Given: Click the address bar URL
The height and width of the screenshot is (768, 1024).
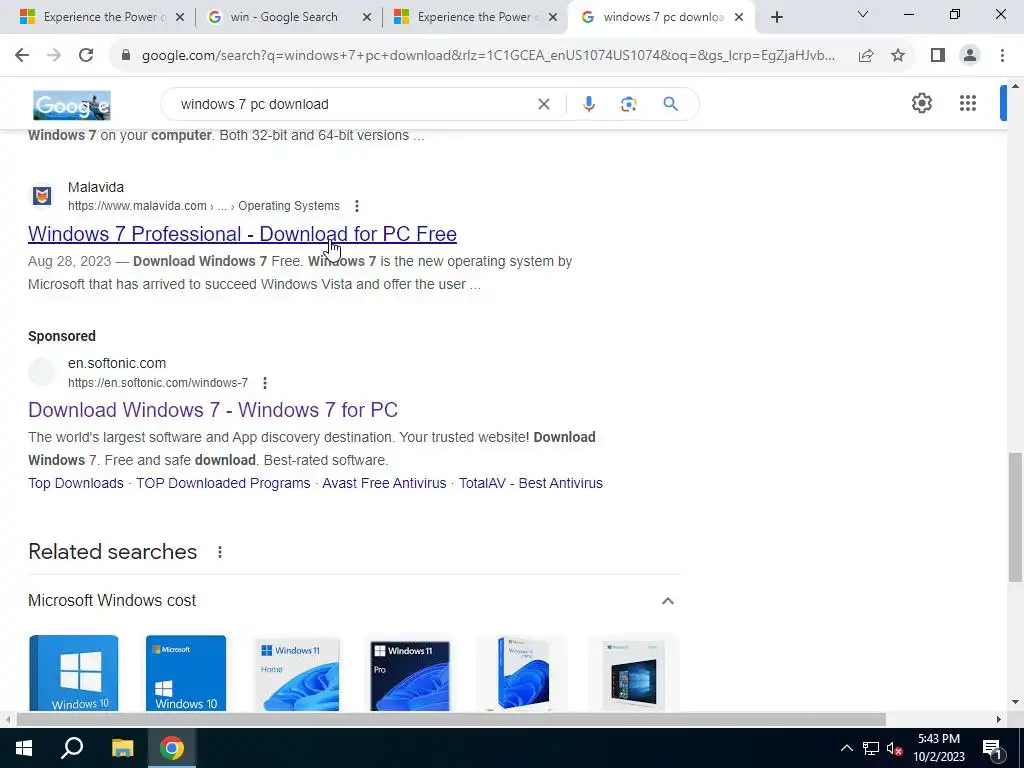Looking at the screenshot, I should pos(488,56).
